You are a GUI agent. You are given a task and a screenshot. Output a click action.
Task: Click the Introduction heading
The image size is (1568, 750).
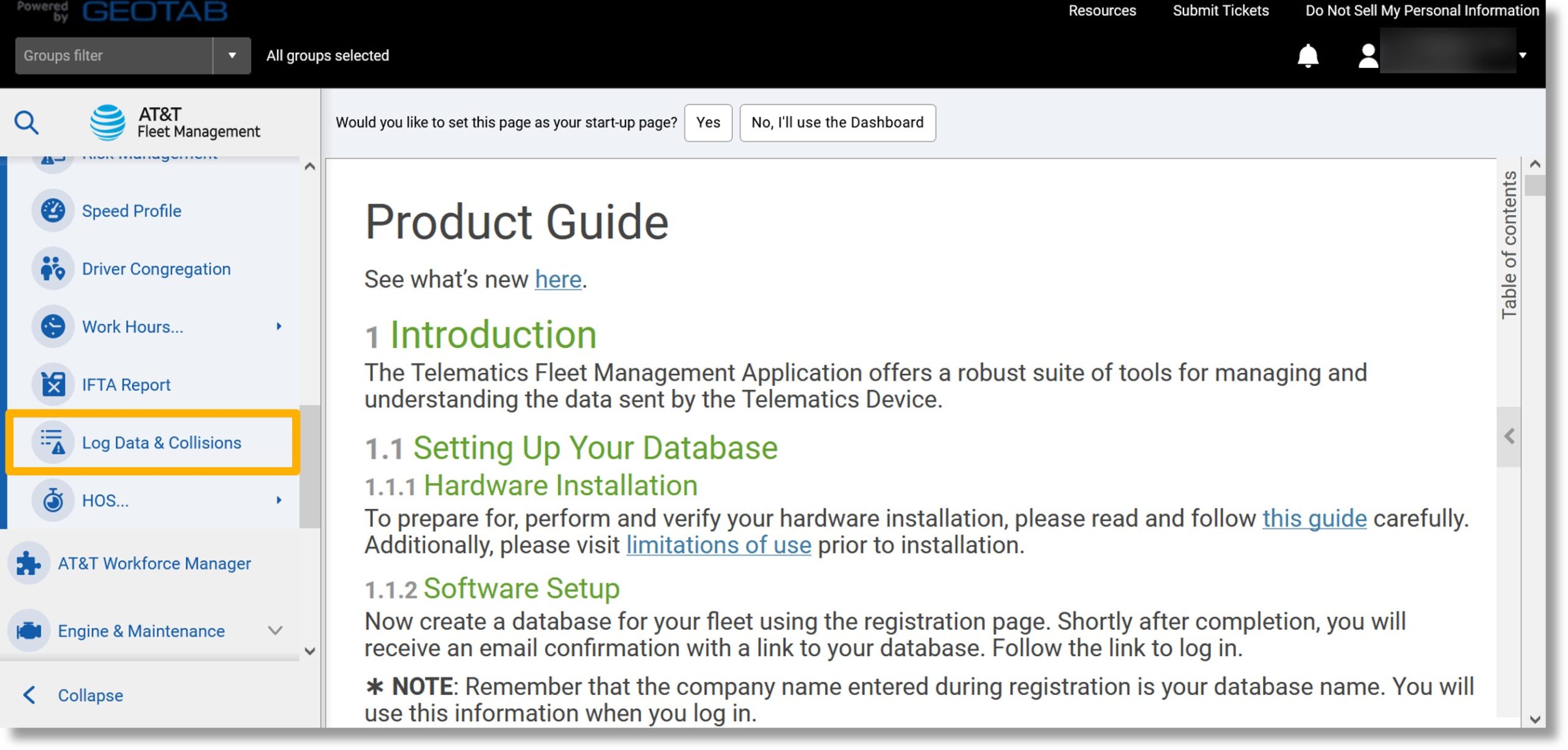[493, 335]
